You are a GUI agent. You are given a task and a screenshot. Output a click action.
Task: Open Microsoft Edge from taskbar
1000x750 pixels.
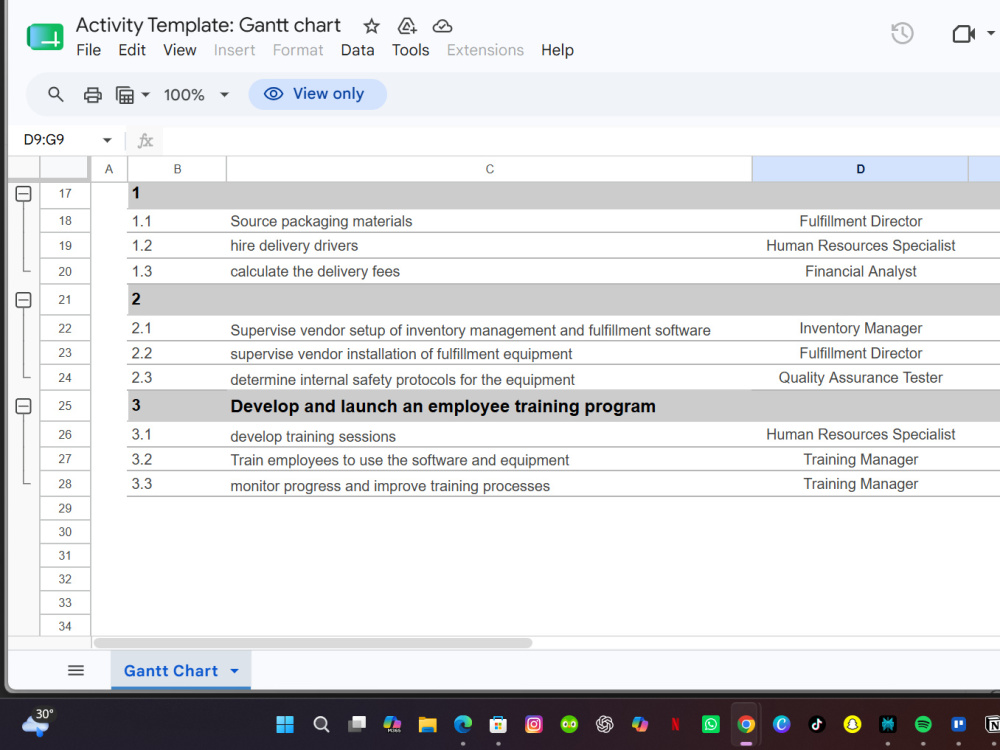(x=463, y=724)
